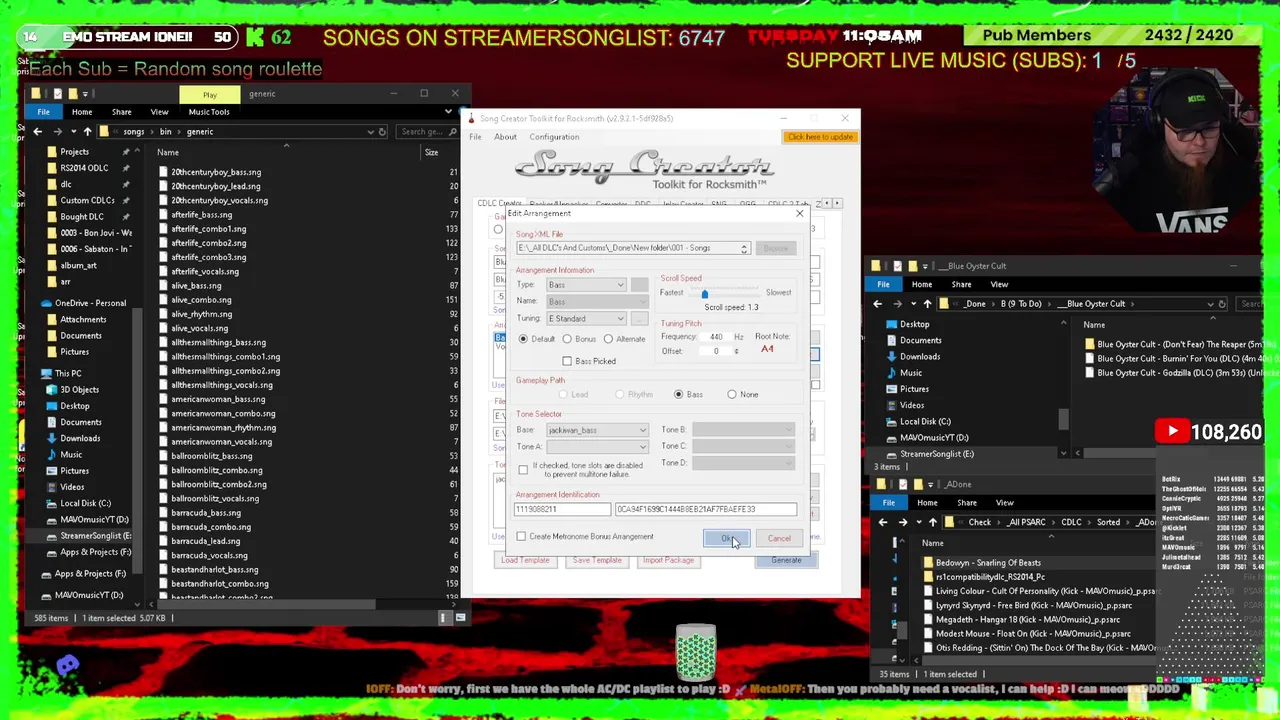Go back in generic Explorer window
Image resolution: width=1280 pixels, height=720 pixels.
[x=38, y=131]
